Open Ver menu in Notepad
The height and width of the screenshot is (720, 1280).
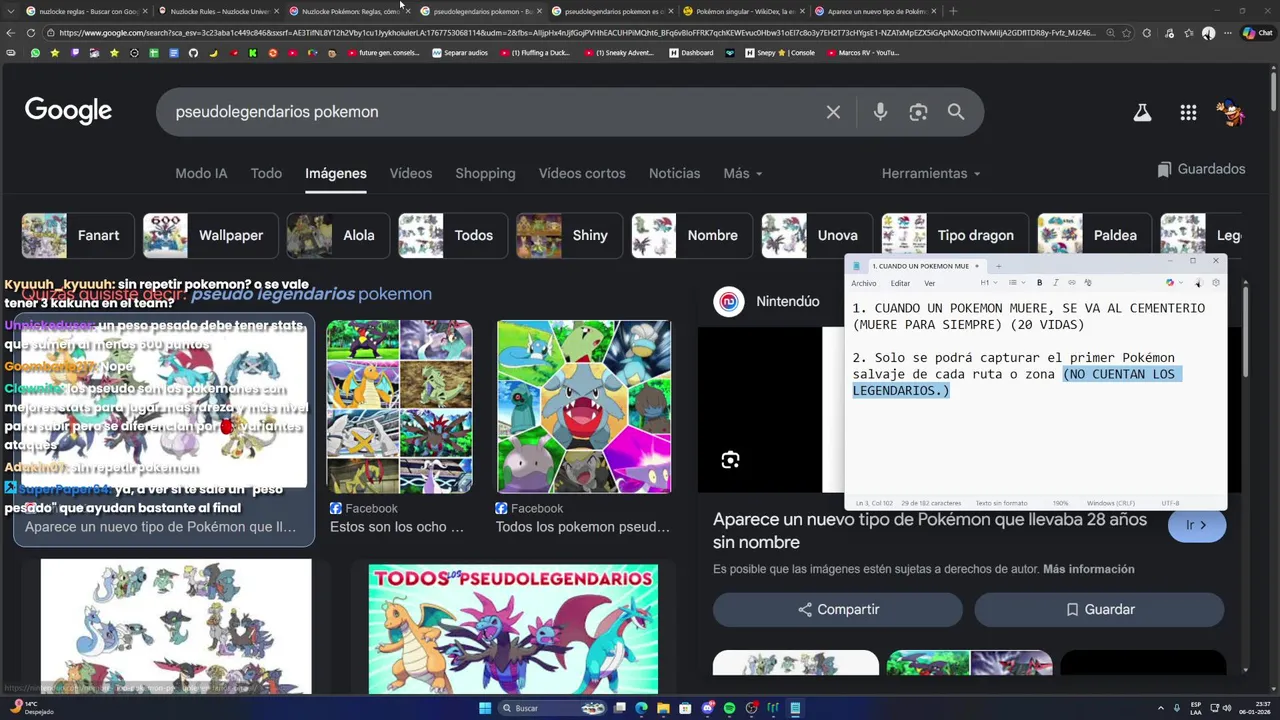[929, 283]
